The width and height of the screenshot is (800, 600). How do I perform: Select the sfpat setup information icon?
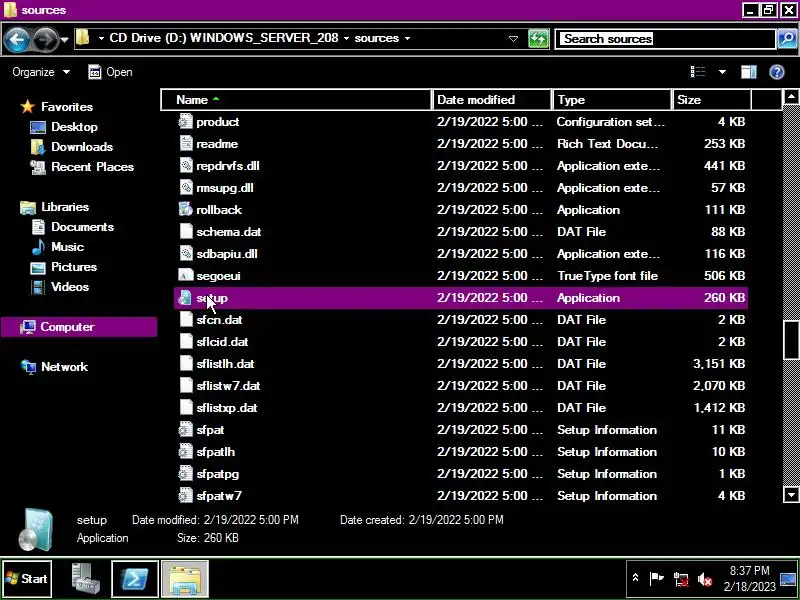pyautogui.click(x=186, y=430)
